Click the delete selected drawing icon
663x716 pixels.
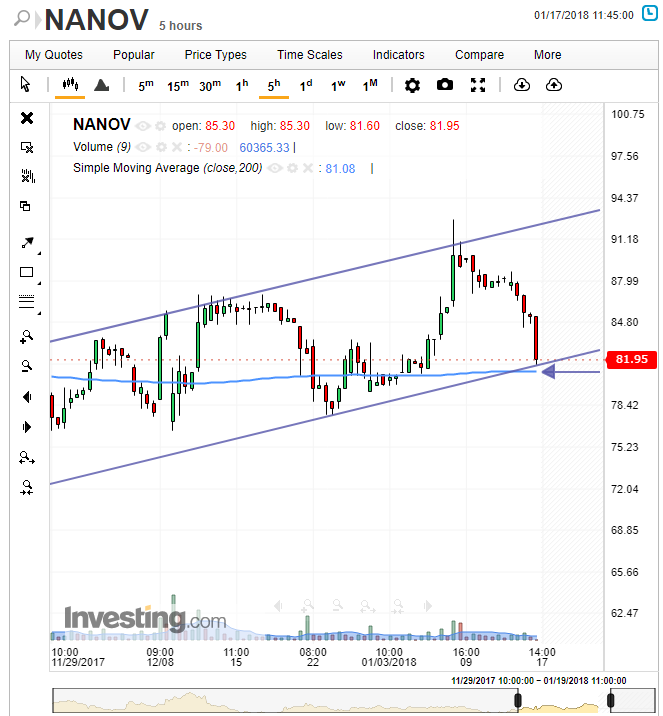[x=27, y=147]
